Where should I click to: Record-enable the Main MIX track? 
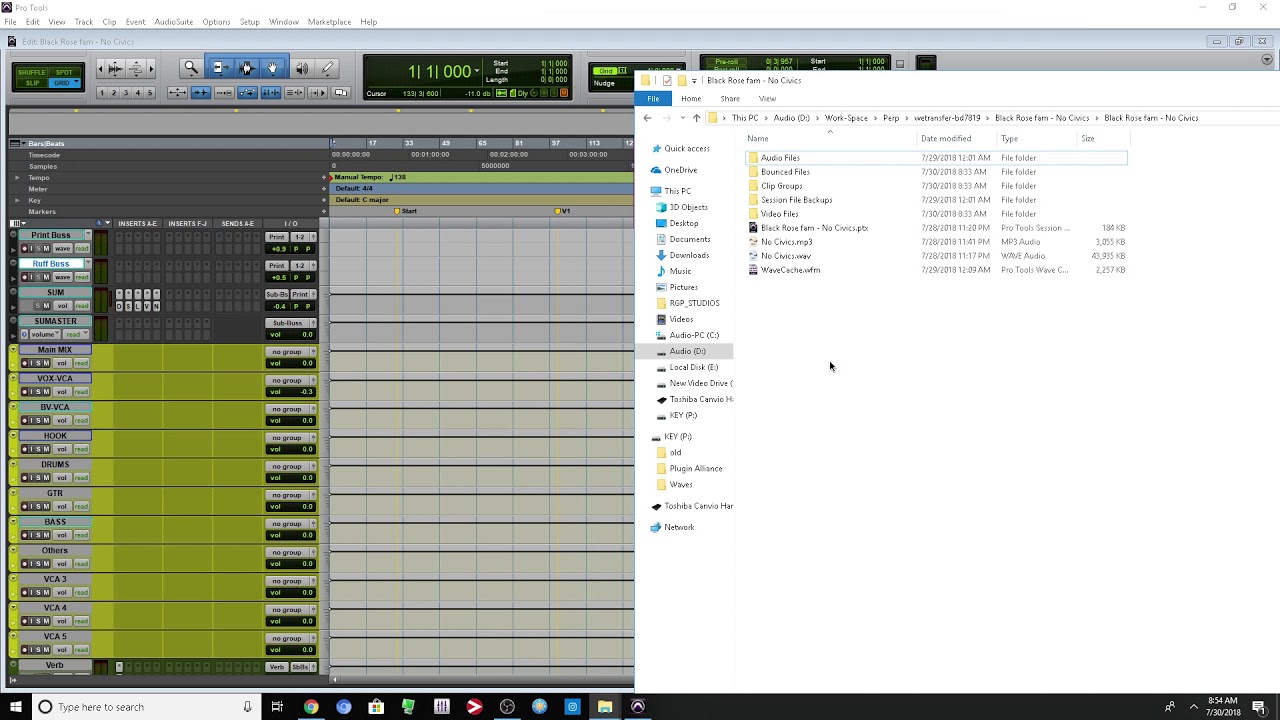tap(27, 363)
